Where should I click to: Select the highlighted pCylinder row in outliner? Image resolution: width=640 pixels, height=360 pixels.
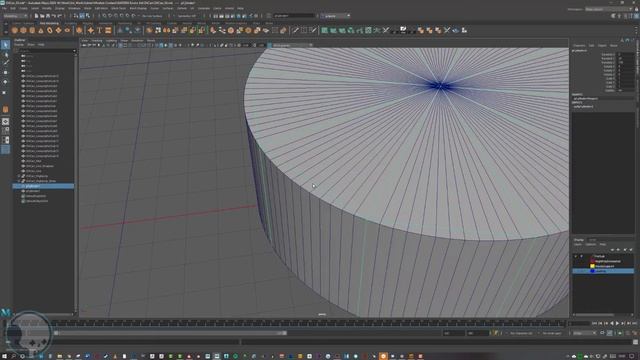pos(43,186)
